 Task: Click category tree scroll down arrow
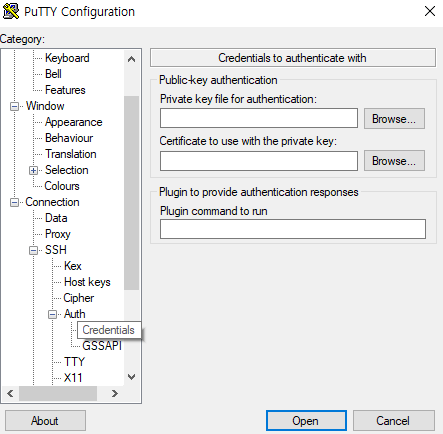click(x=132, y=377)
